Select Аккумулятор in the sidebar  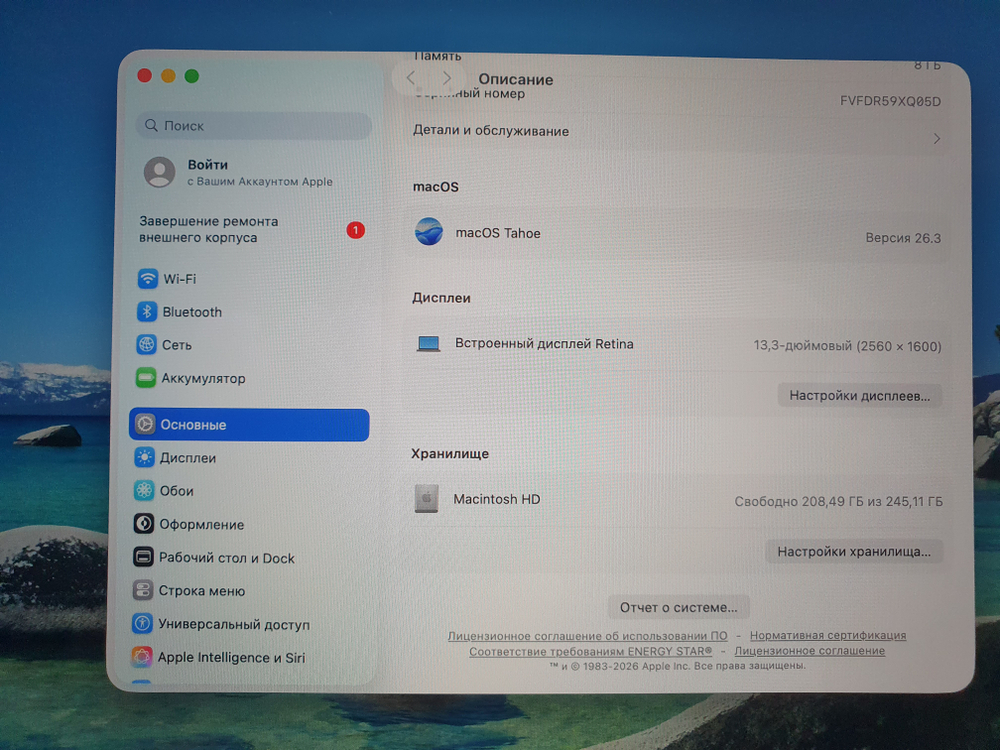click(x=249, y=378)
